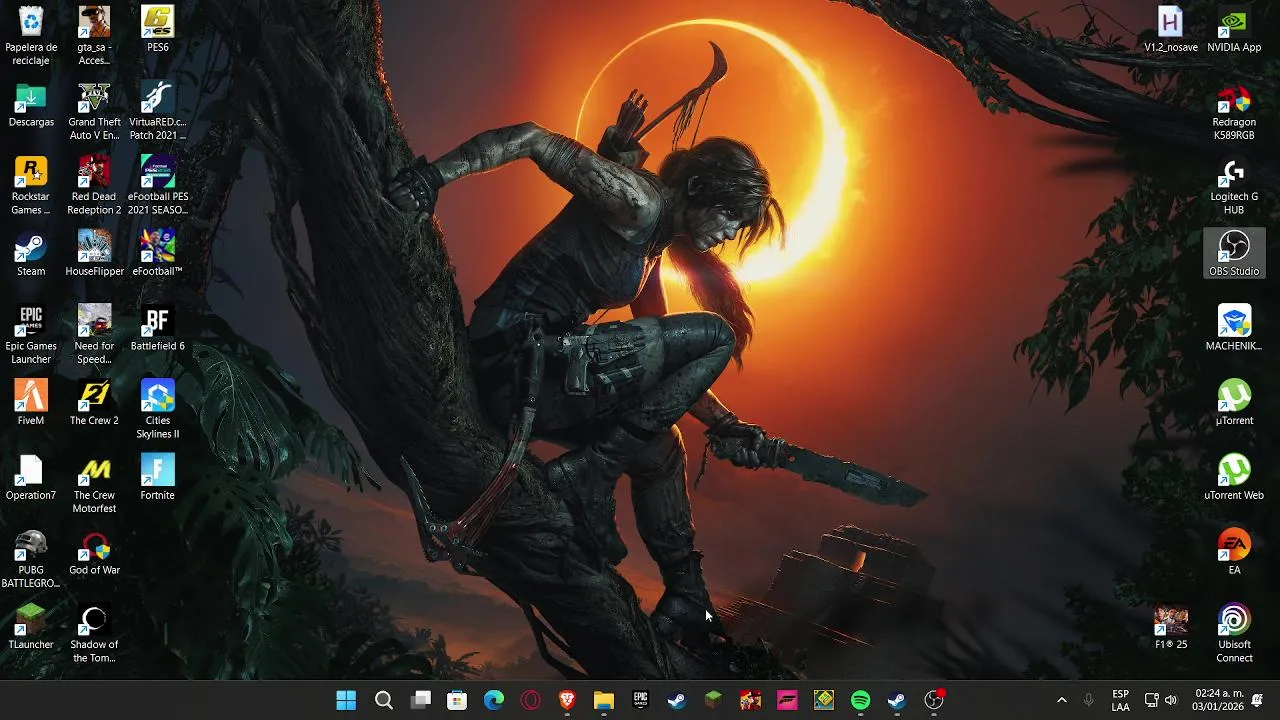Open the Steam desktop shortcut

[x=31, y=254]
